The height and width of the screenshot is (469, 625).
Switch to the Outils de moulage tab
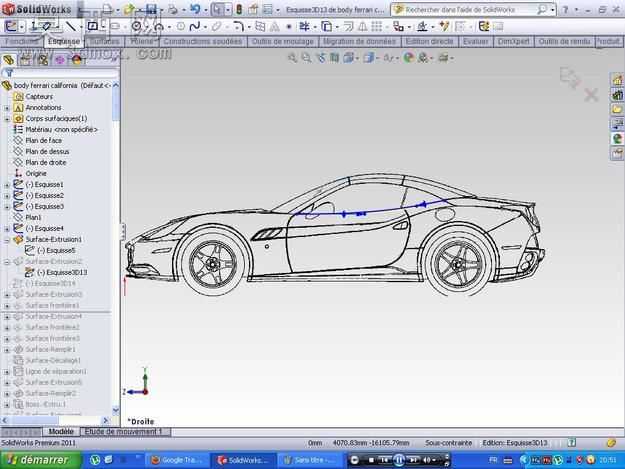click(282, 41)
